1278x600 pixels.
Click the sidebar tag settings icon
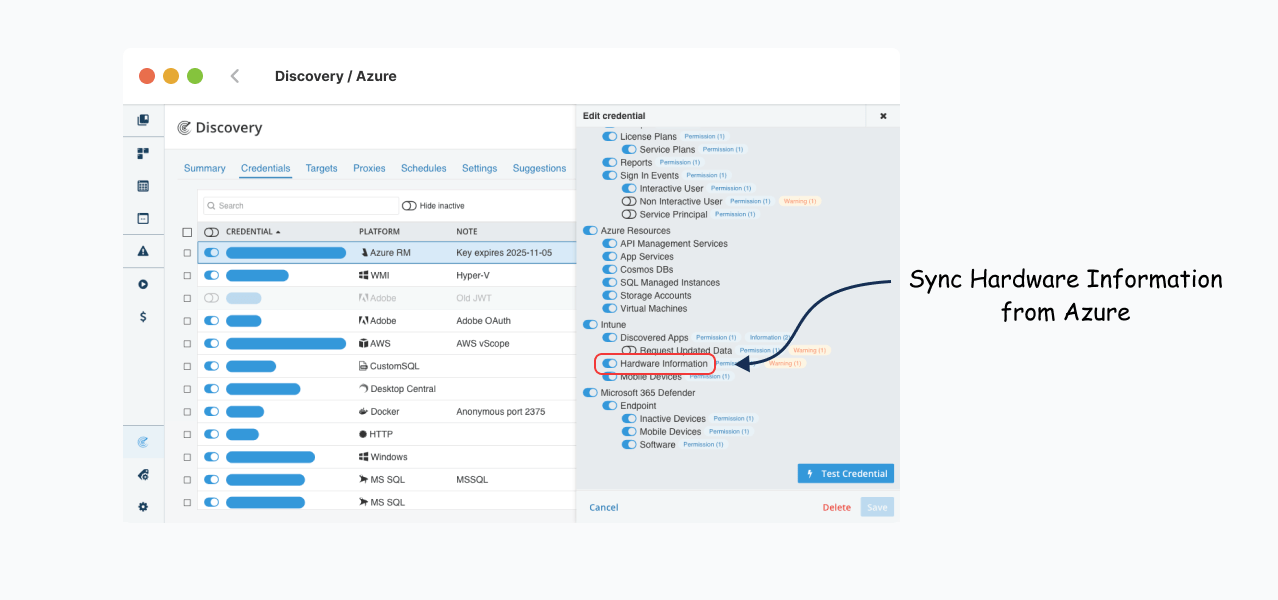143,475
